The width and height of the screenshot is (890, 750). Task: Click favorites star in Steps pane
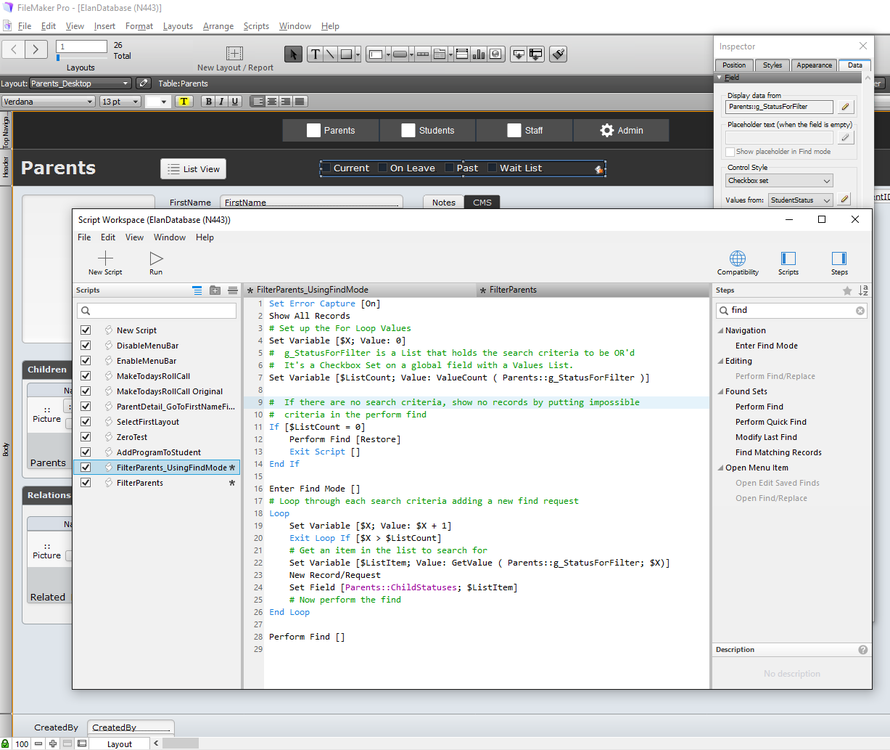tap(847, 291)
